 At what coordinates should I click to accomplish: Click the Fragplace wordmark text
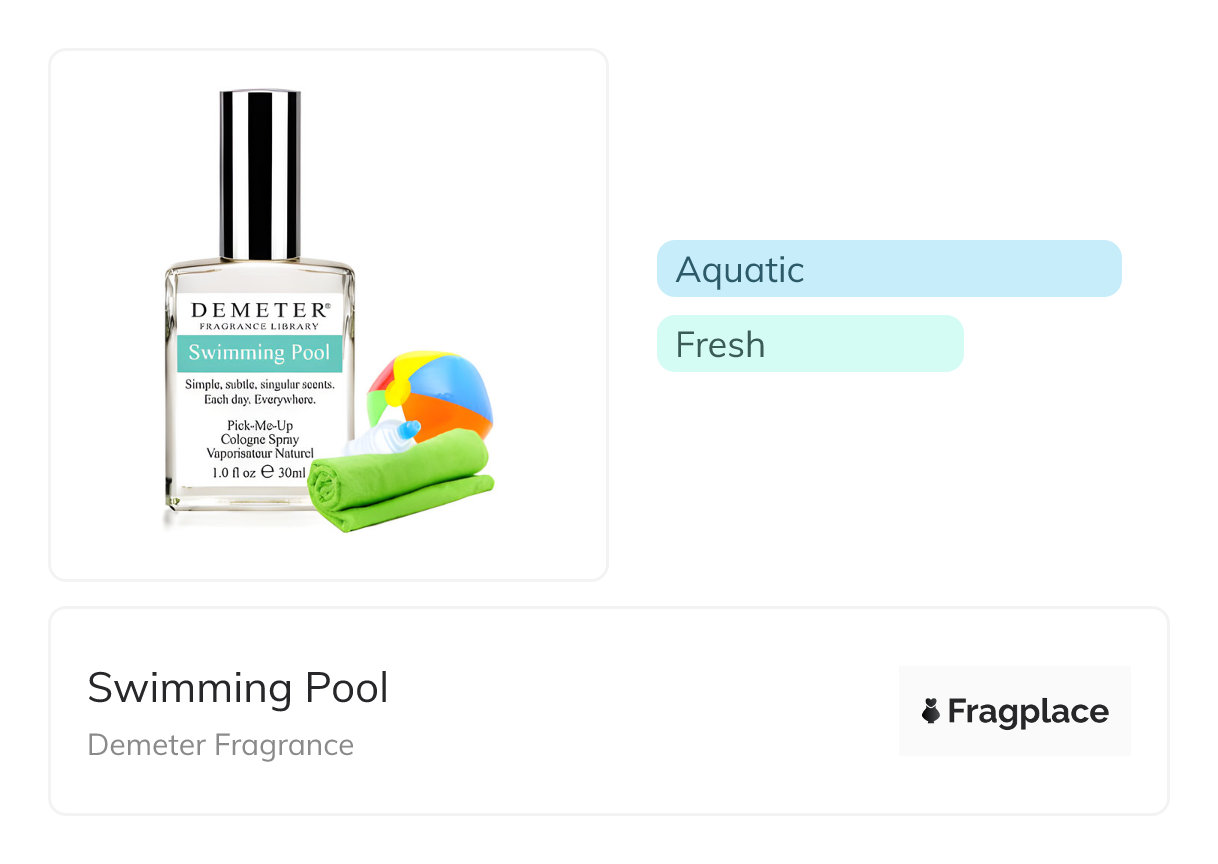[1027, 712]
